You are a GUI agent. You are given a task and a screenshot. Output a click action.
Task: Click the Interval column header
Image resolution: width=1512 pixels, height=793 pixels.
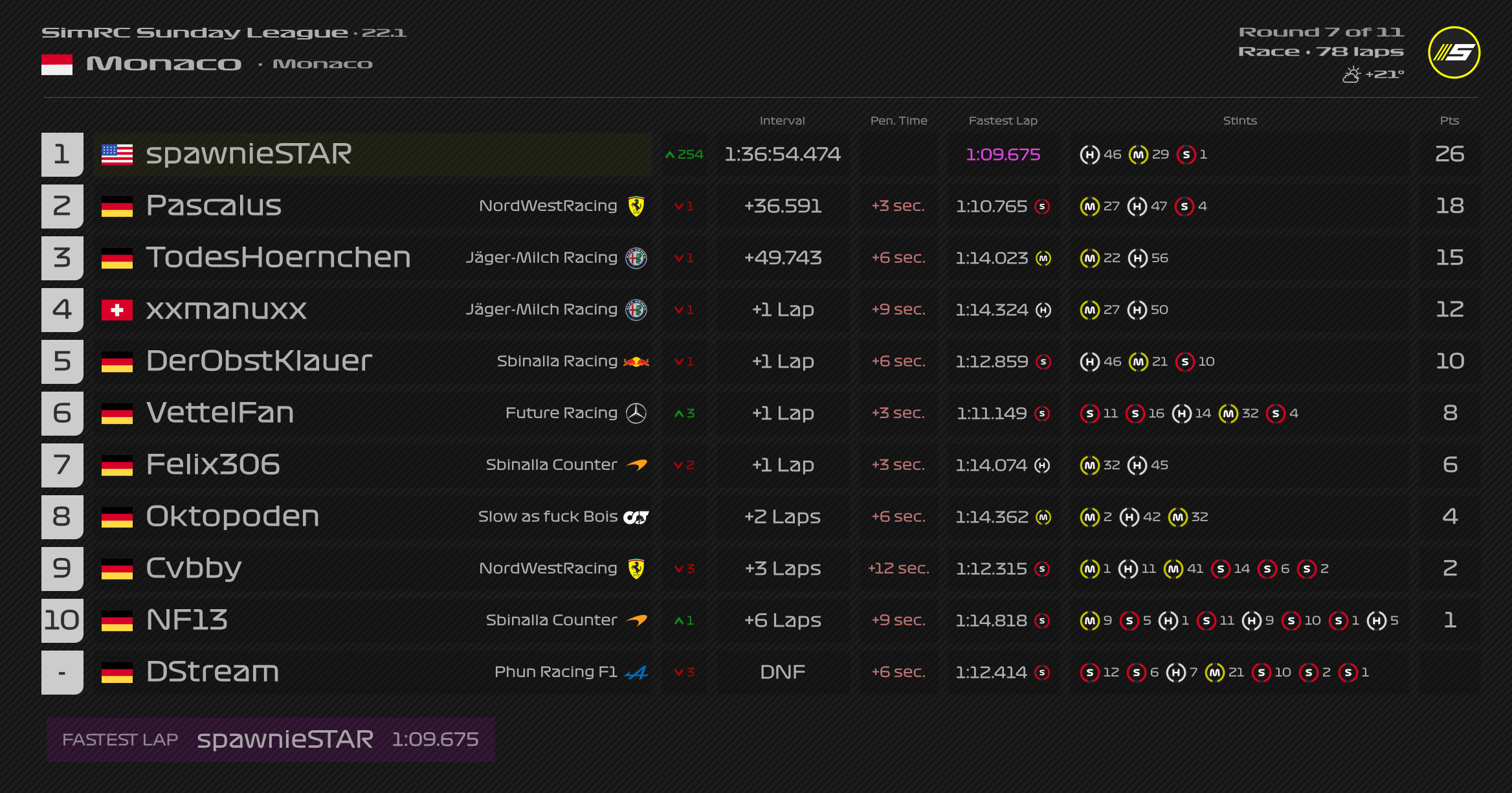coord(782,120)
